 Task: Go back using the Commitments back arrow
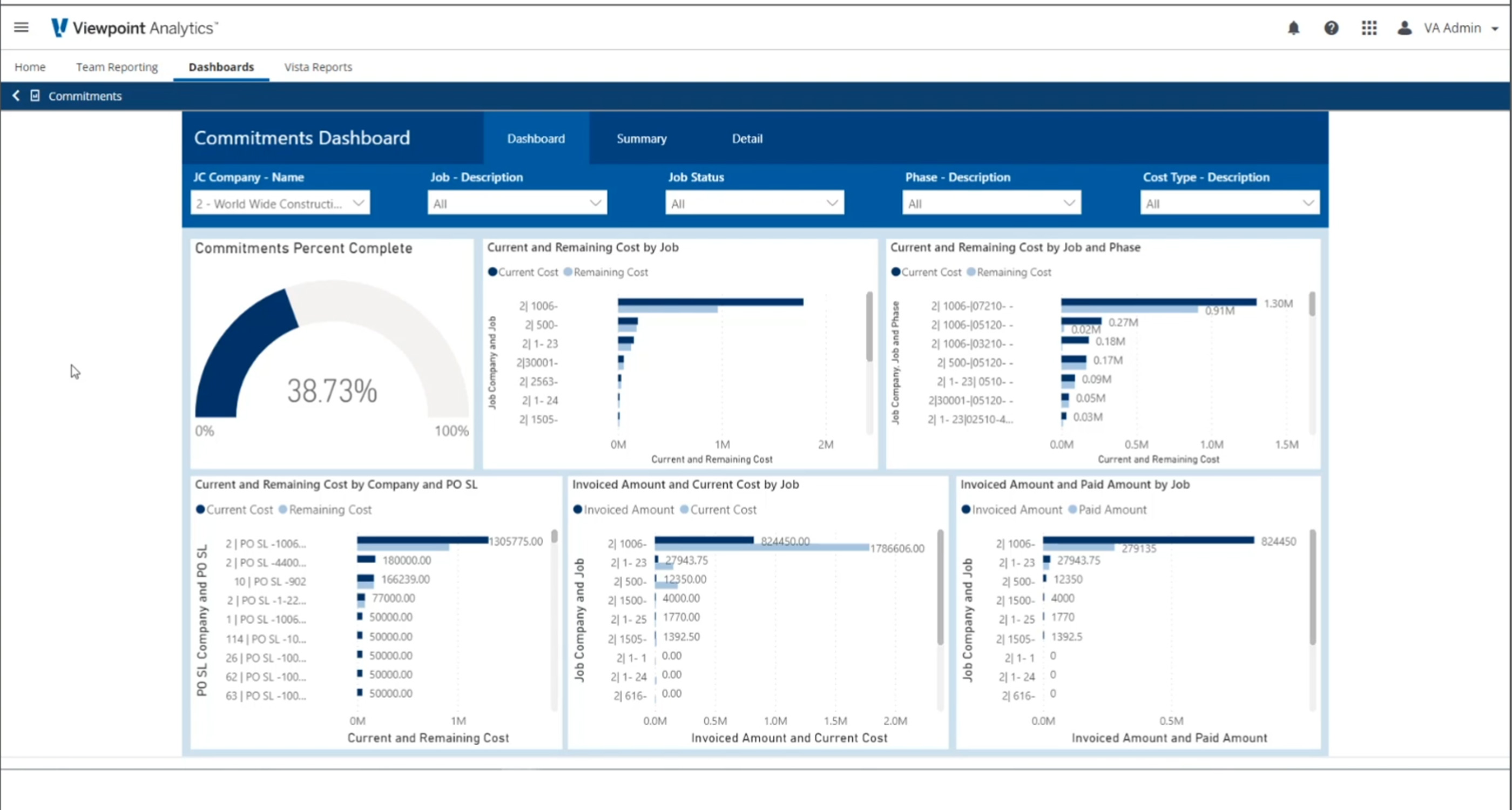(16, 96)
